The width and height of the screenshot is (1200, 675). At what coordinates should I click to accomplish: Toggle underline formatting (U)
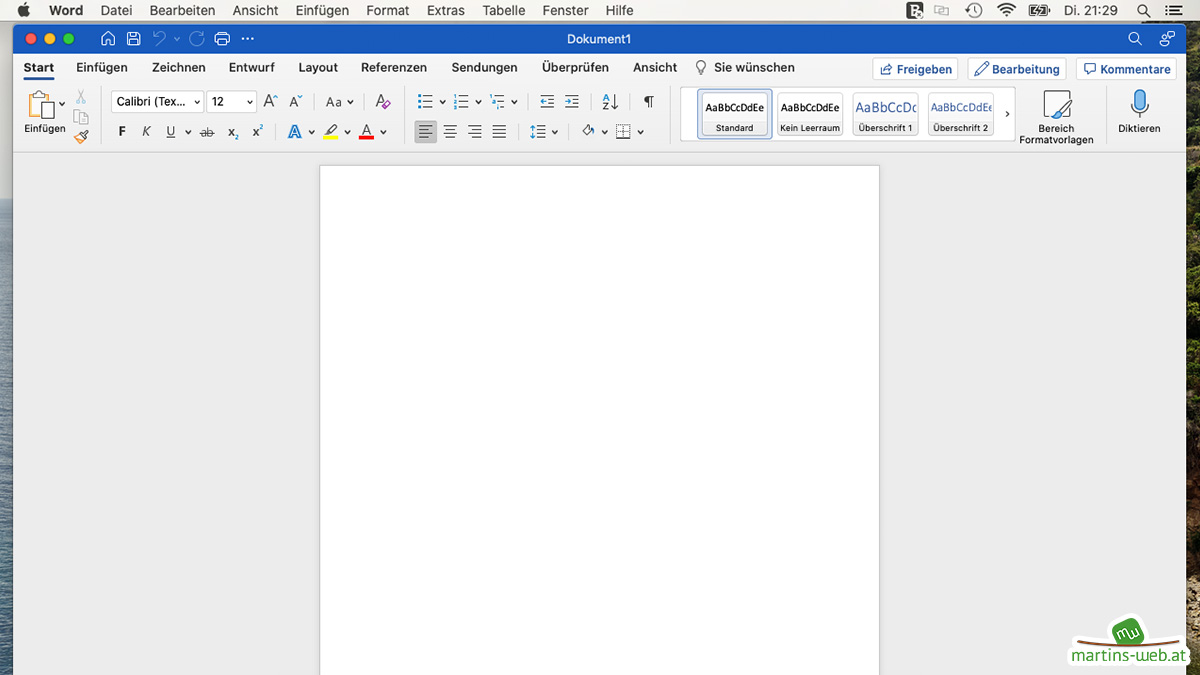click(x=171, y=132)
